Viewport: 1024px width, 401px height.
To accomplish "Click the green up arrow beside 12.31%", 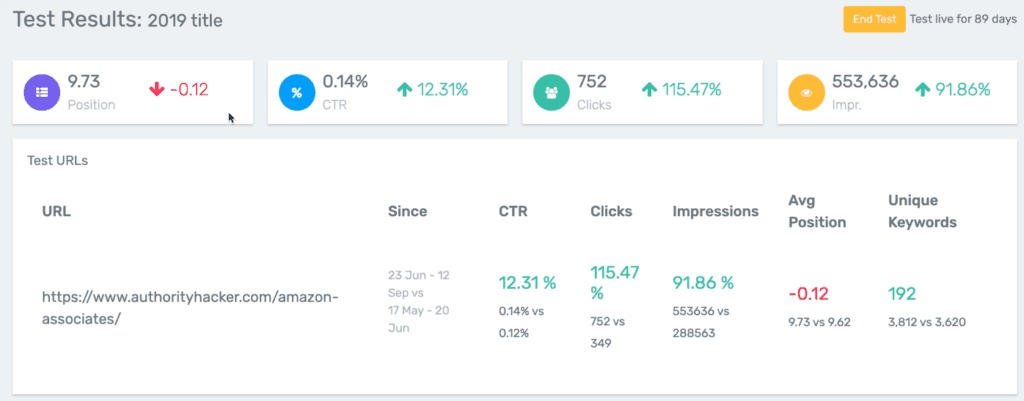I will pos(404,90).
